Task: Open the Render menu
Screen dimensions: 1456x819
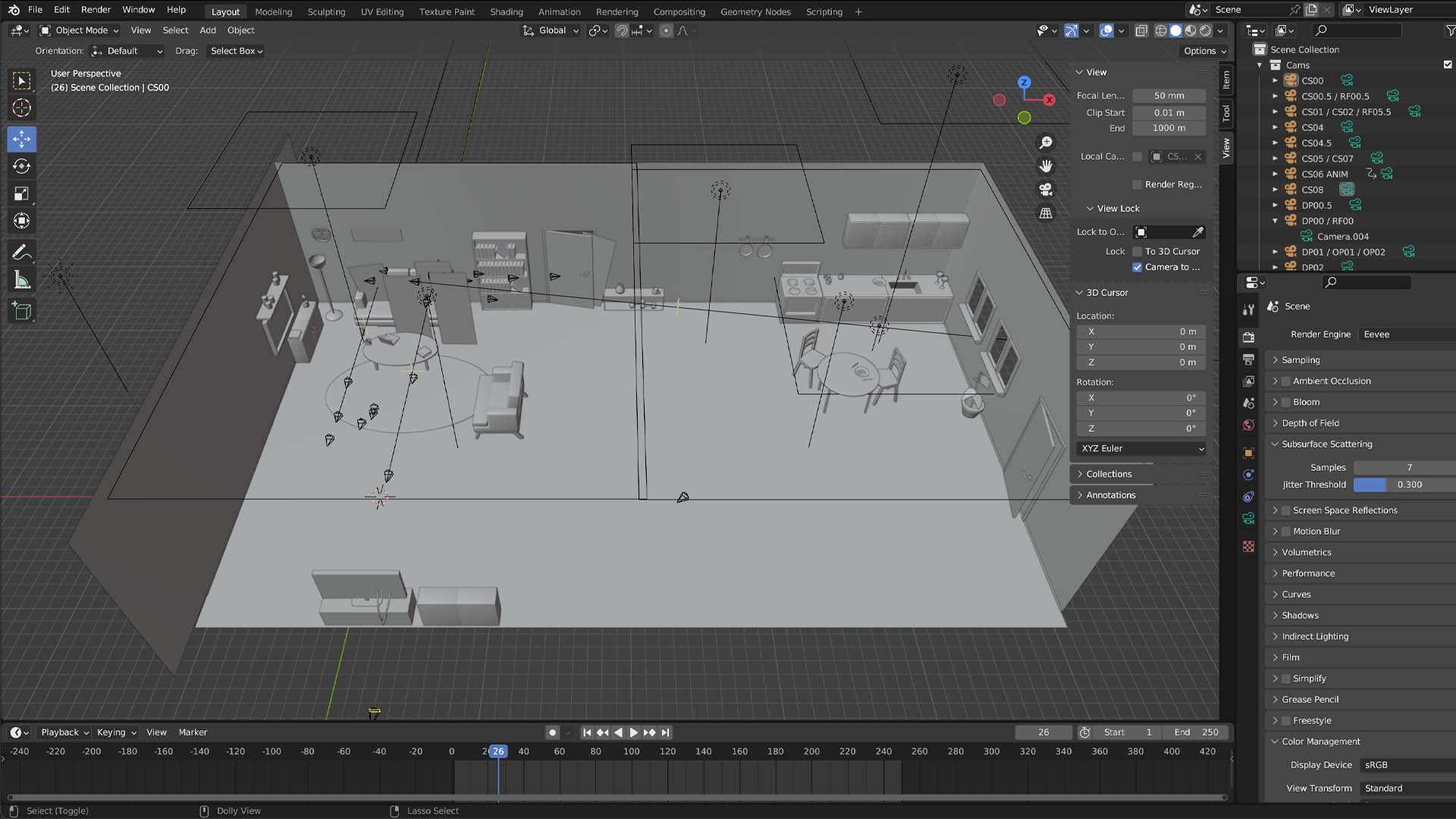Action: click(96, 10)
